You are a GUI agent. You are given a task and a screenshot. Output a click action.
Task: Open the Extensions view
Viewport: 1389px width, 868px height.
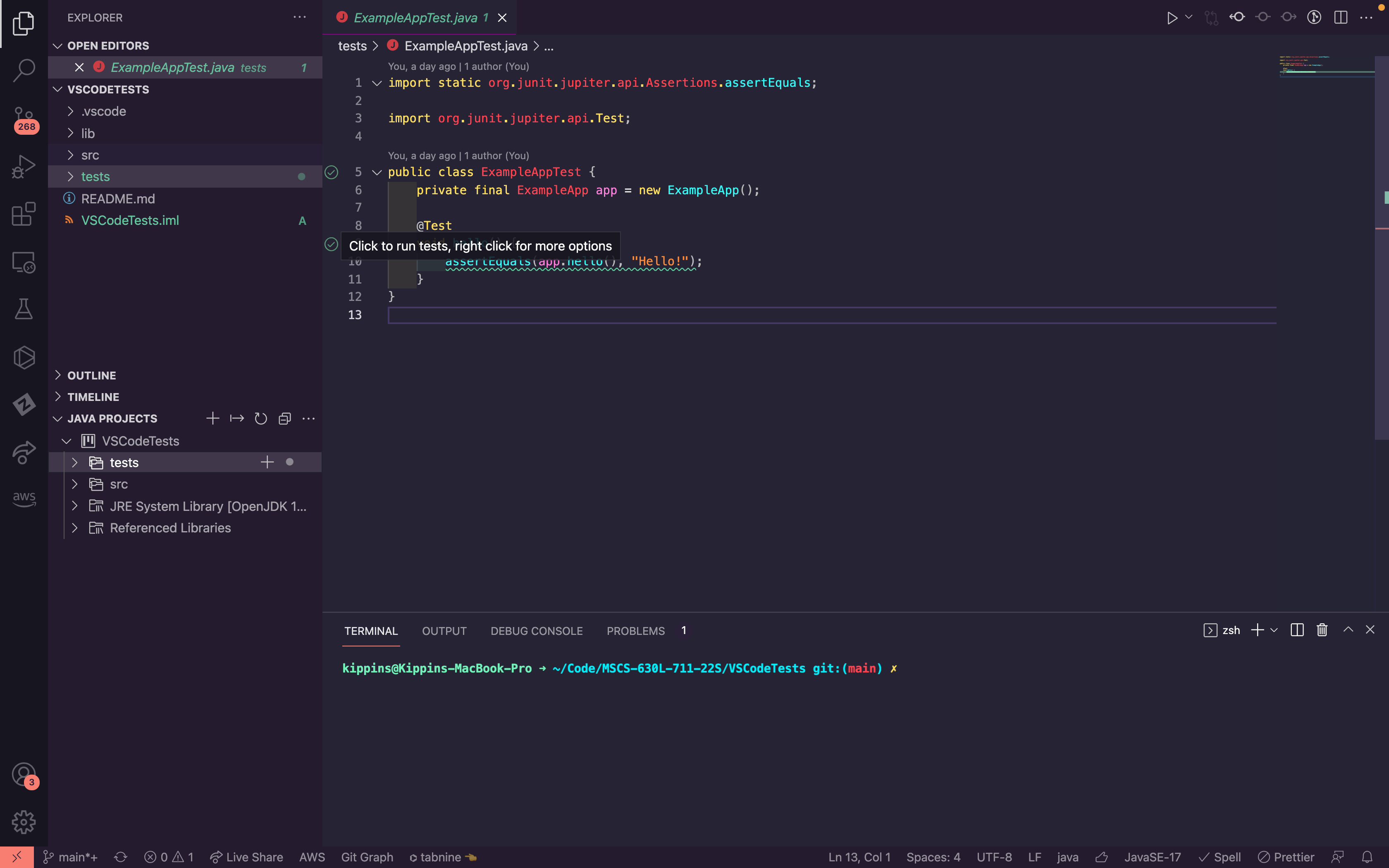(x=24, y=214)
